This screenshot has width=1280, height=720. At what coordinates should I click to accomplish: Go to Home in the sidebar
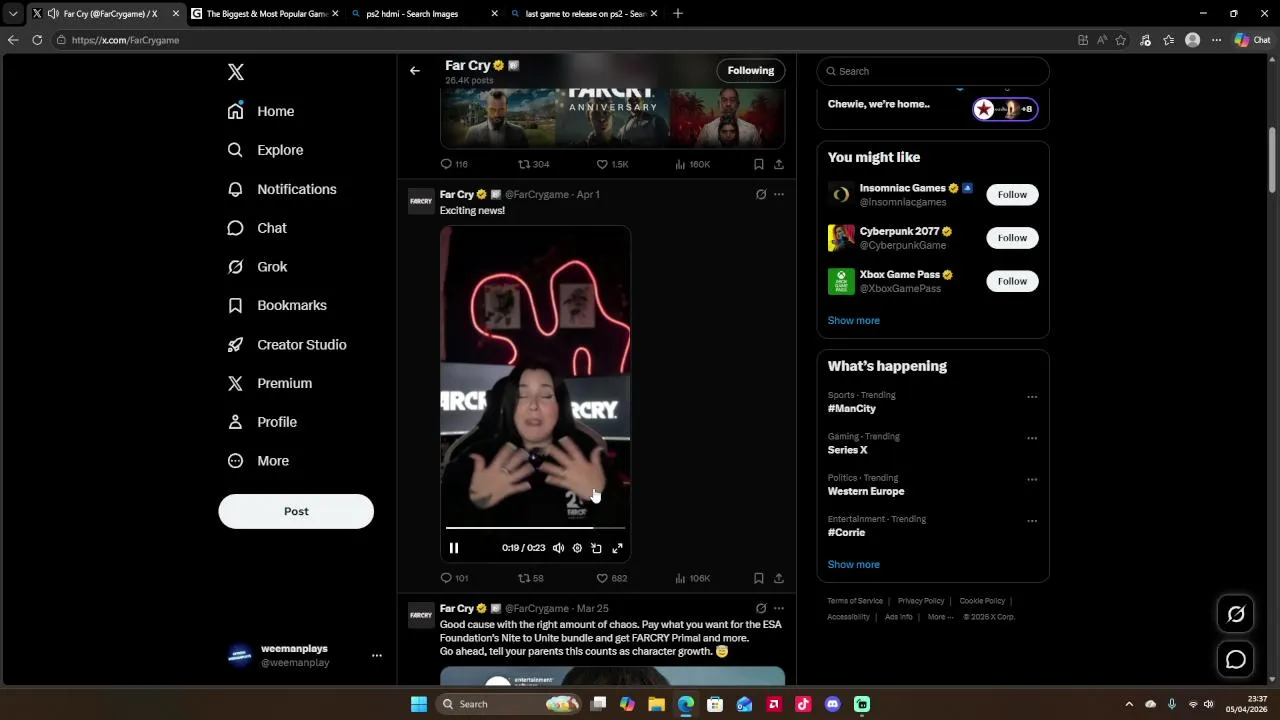click(261, 111)
